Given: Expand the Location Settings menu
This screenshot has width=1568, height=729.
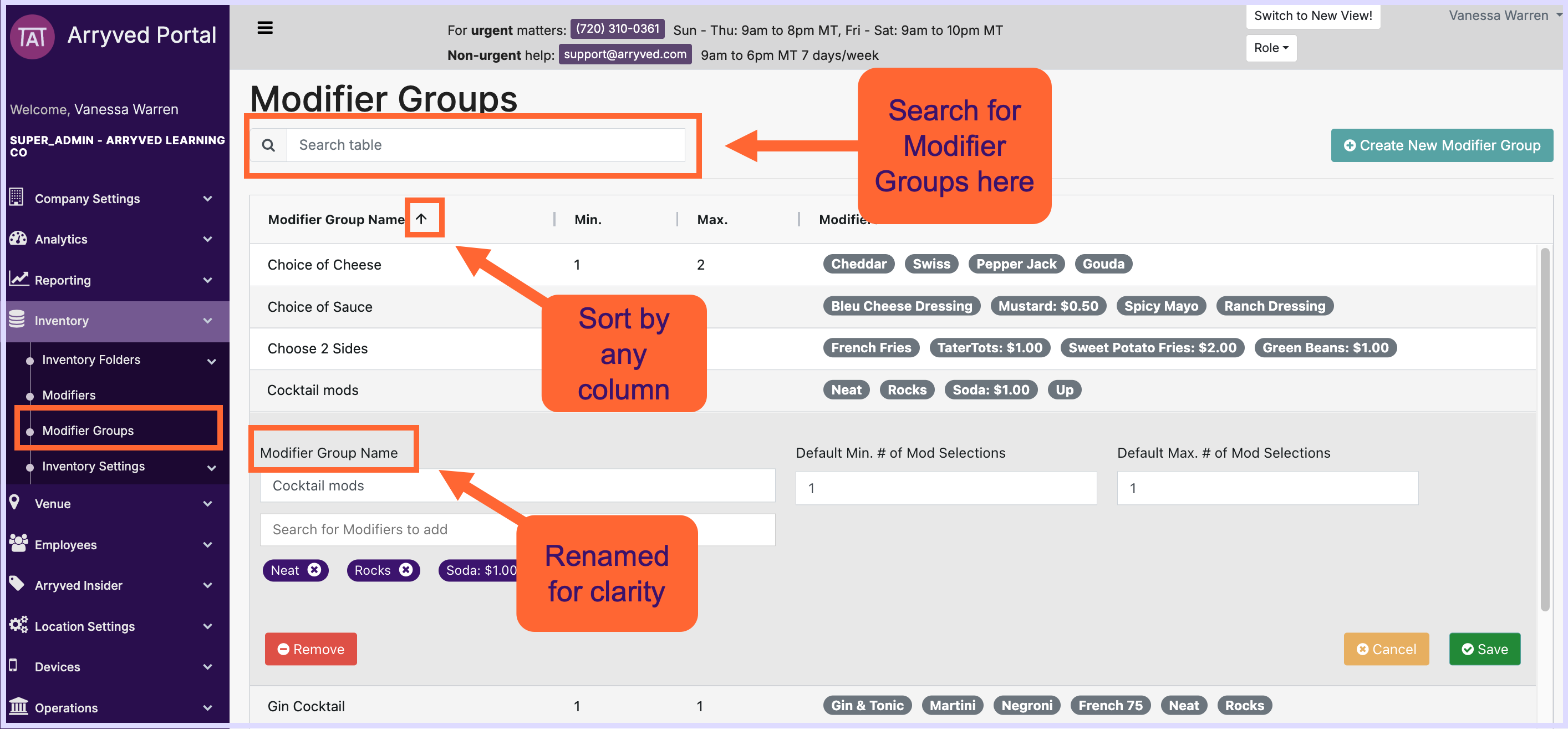Looking at the screenshot, I should click(207, 626).
